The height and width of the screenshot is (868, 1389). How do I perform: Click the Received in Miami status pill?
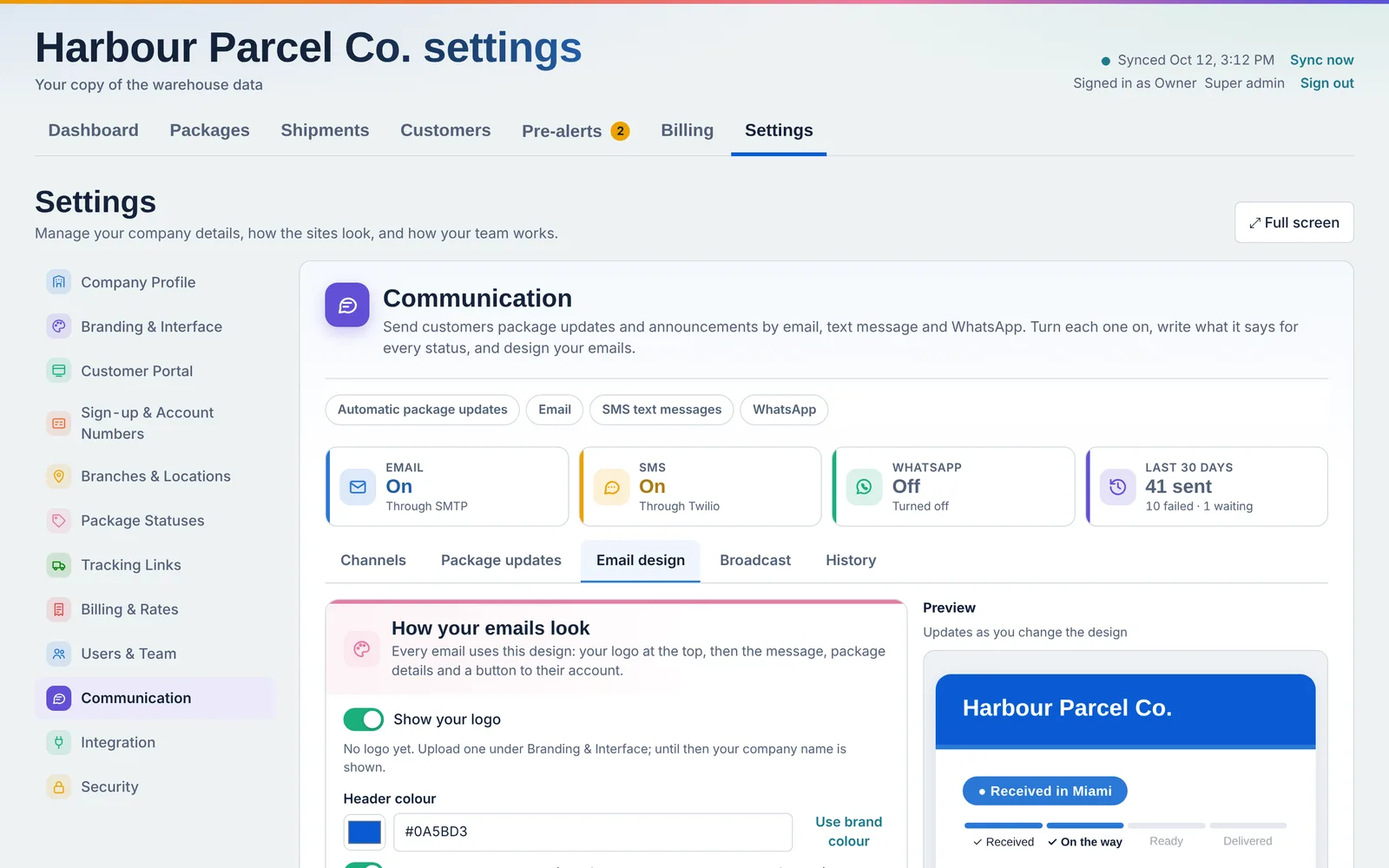point(1044,791)
